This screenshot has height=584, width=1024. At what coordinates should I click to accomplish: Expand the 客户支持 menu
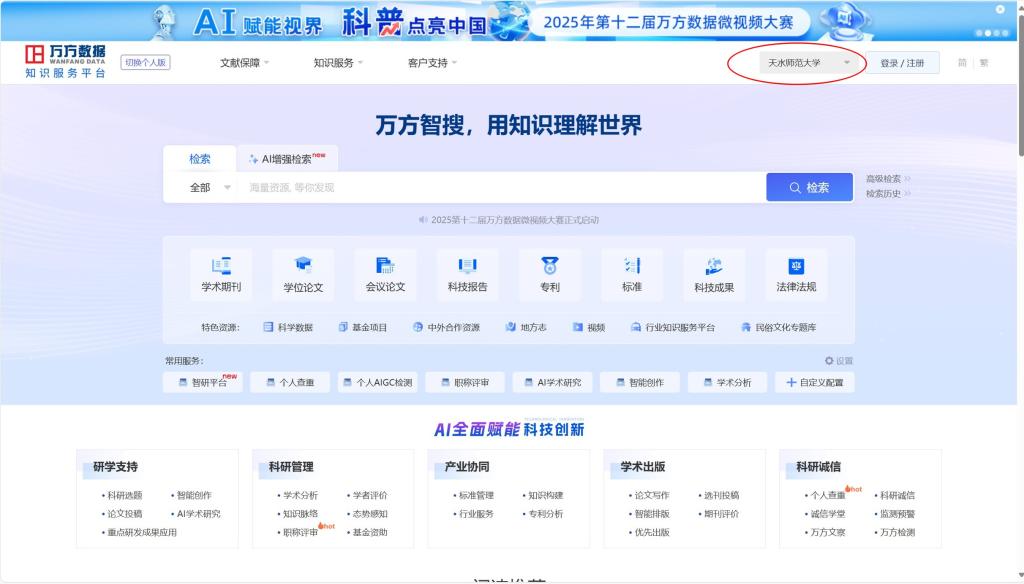[432, 63]
